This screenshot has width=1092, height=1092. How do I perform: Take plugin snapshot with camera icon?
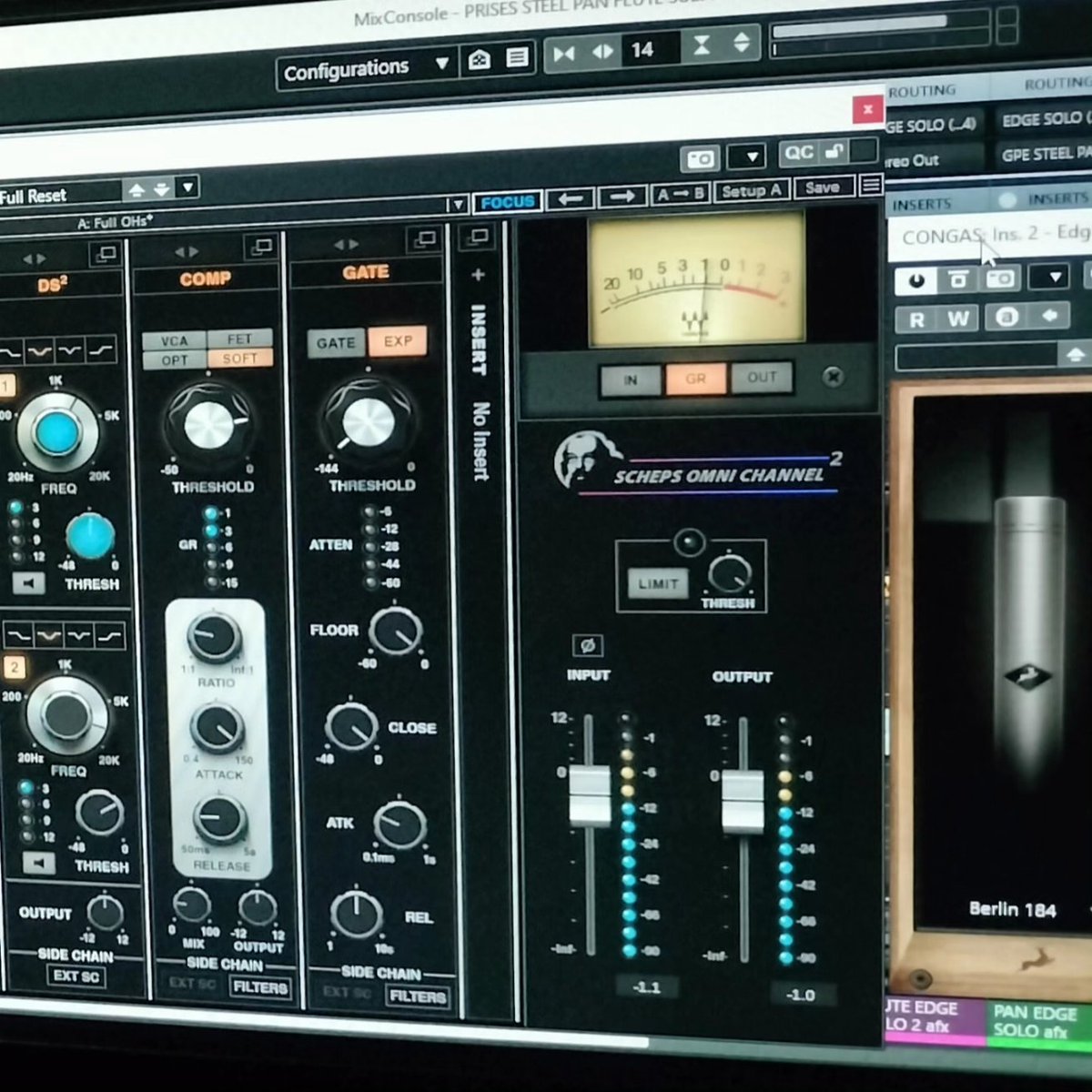700,159
